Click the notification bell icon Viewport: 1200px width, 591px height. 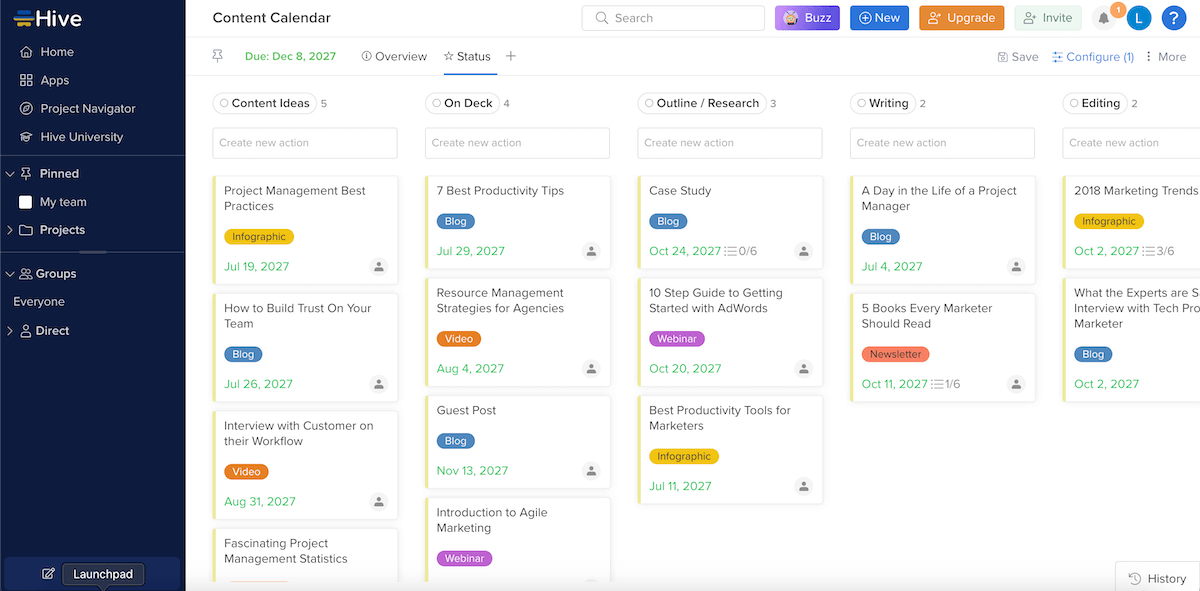click(x=1104, y=18)
